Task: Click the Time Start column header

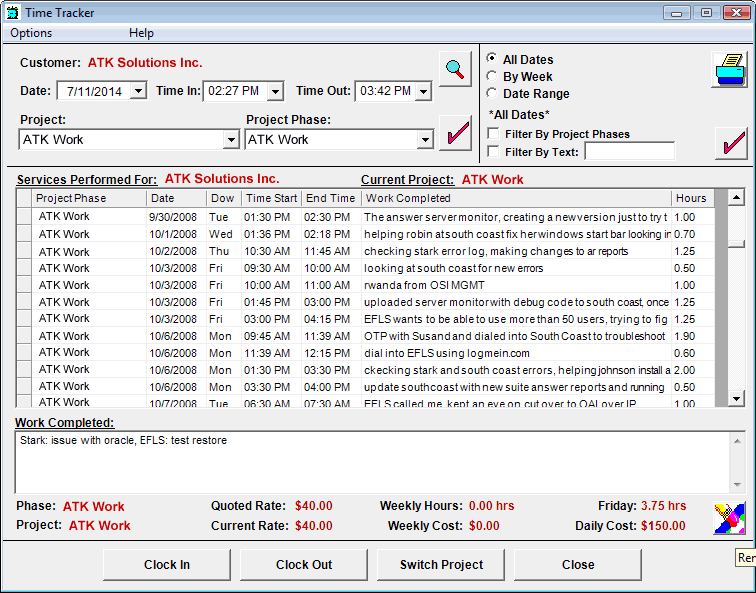Action: pos(271,198)
